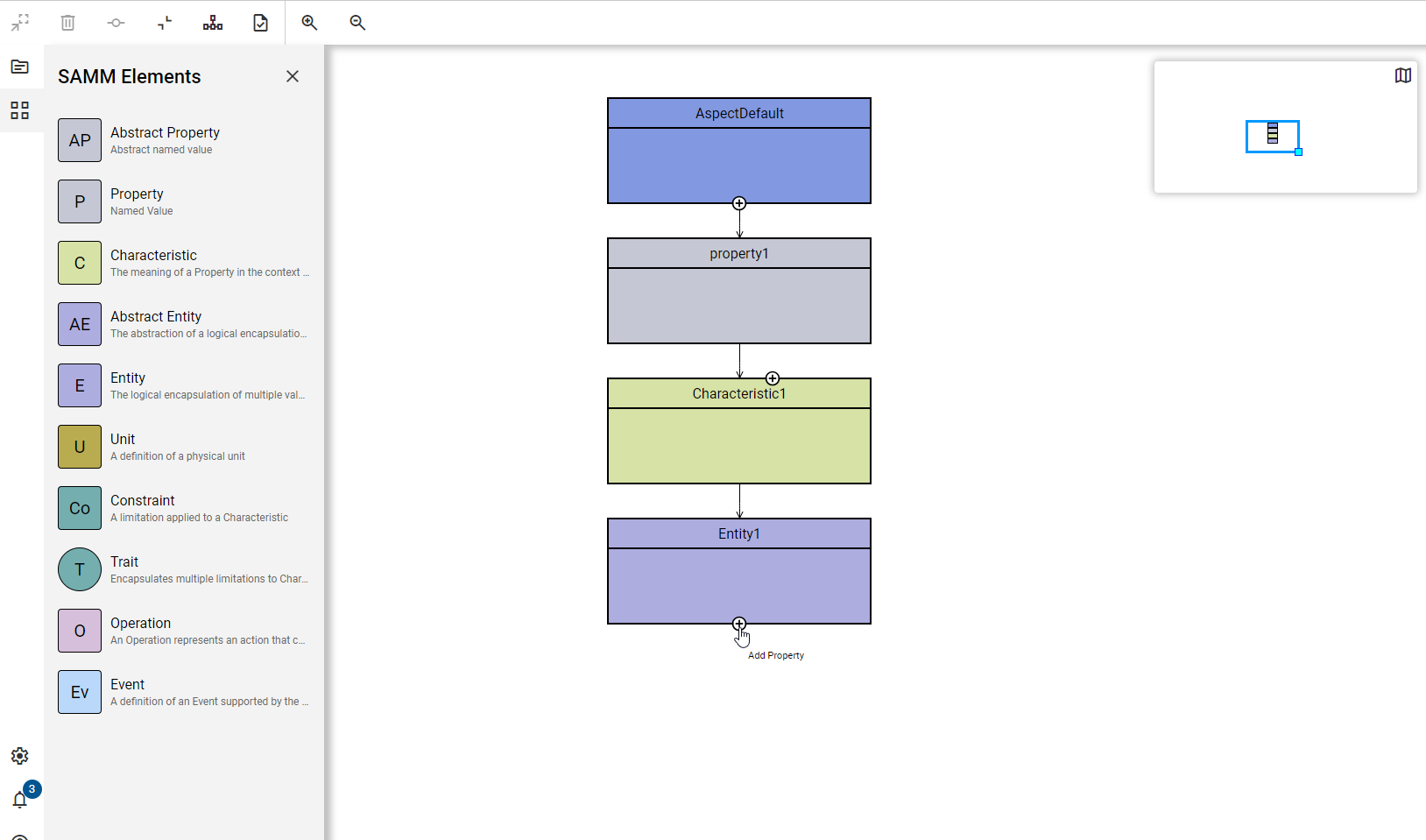
Task: Click the plus on Characteristic1 node
Action: [x=772, y=378]
